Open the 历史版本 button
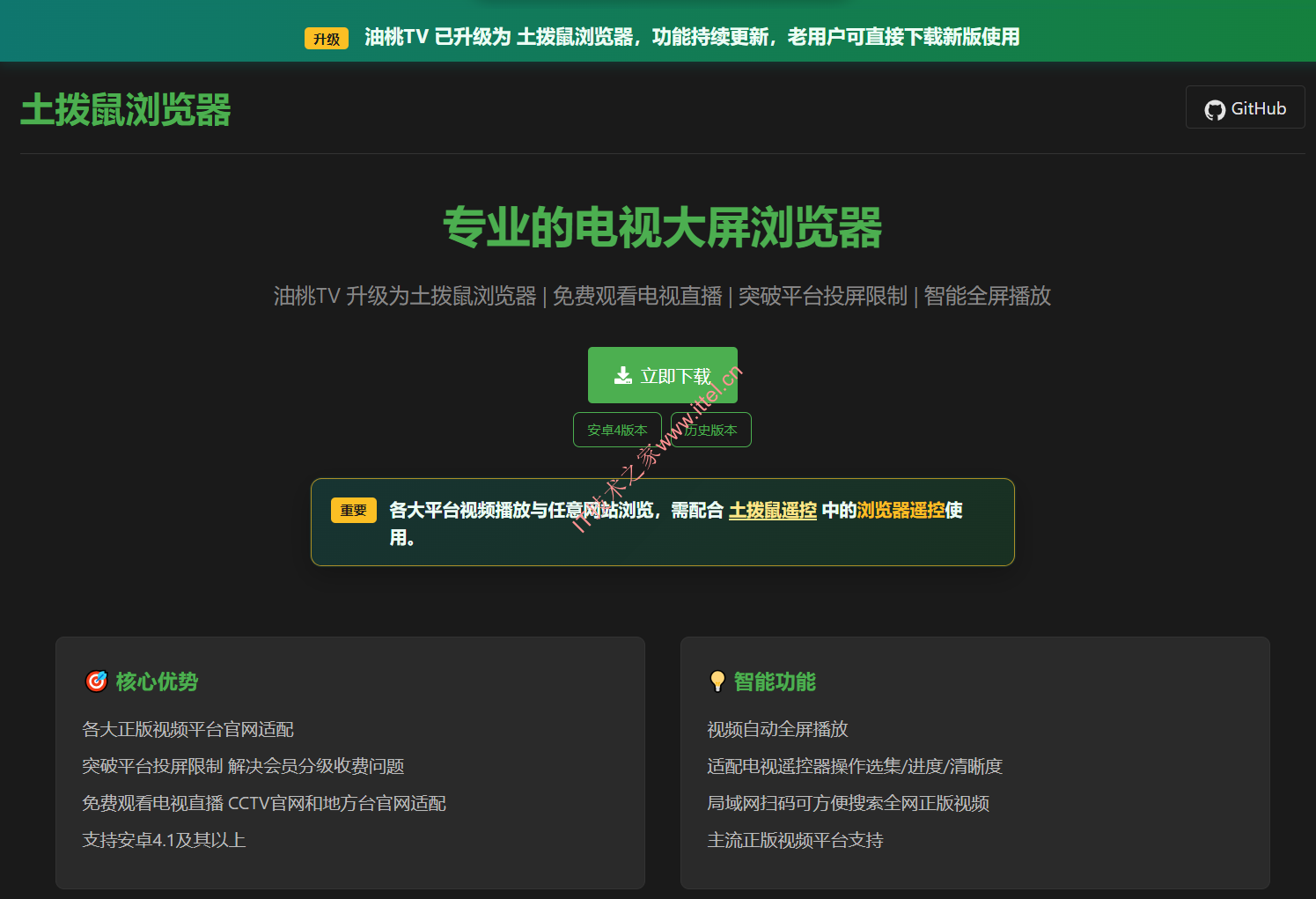This screenshot has width=1316, height=899. click(711, 430)
